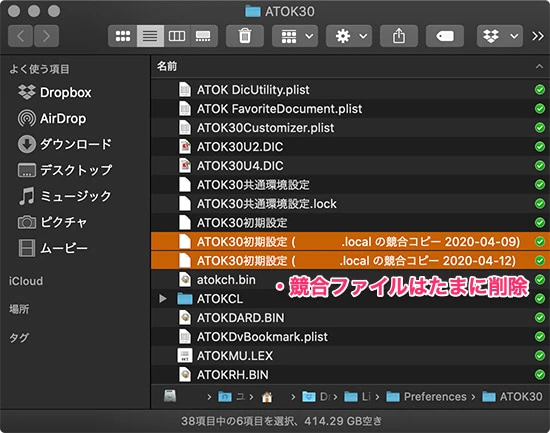Screen dimensions: 550x433
Task: Click the edit tags toolbar button
Action: click(x=445, y=36)
